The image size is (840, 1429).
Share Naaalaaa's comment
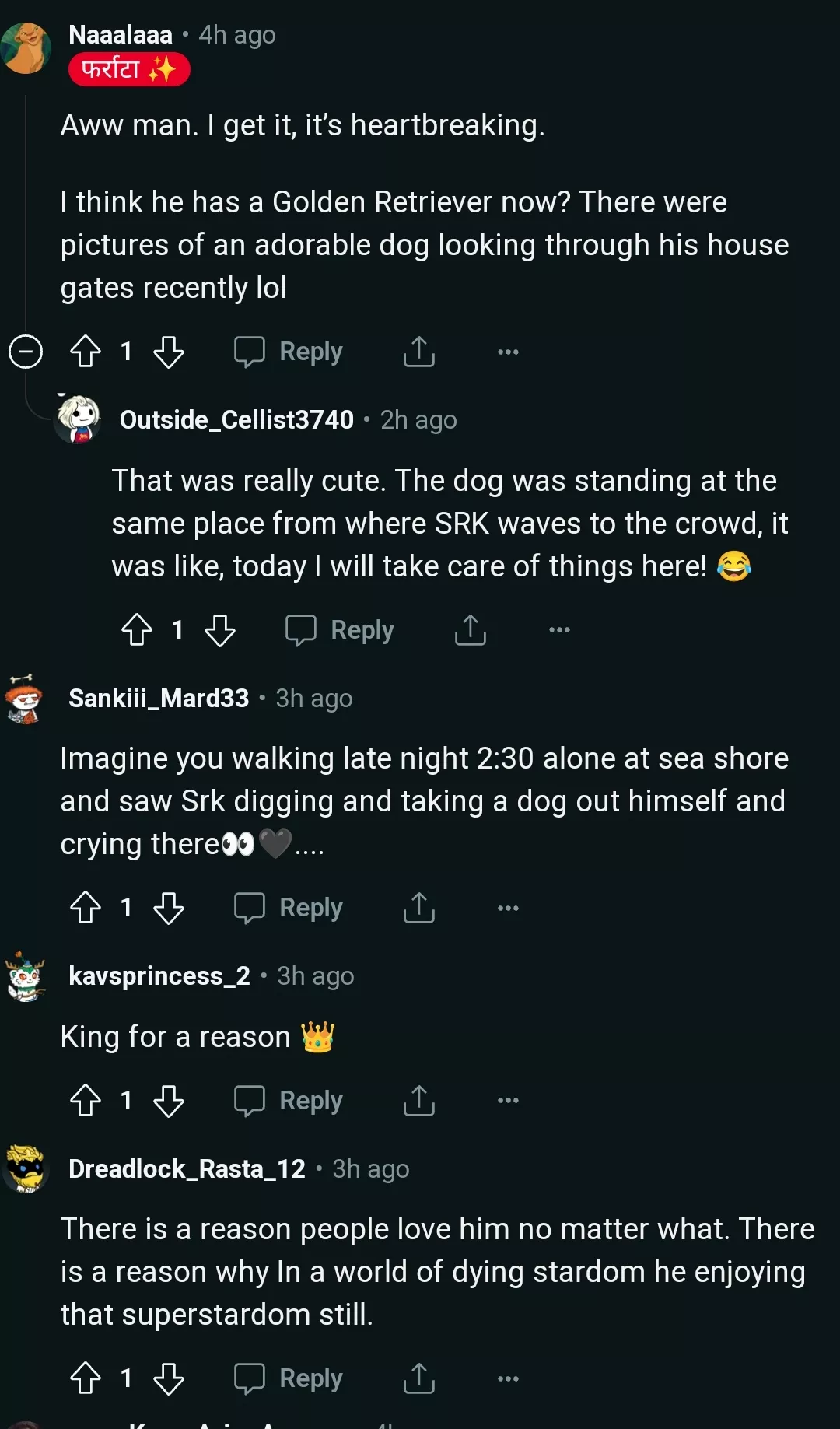pyautogui.click(x=418, y=352)
